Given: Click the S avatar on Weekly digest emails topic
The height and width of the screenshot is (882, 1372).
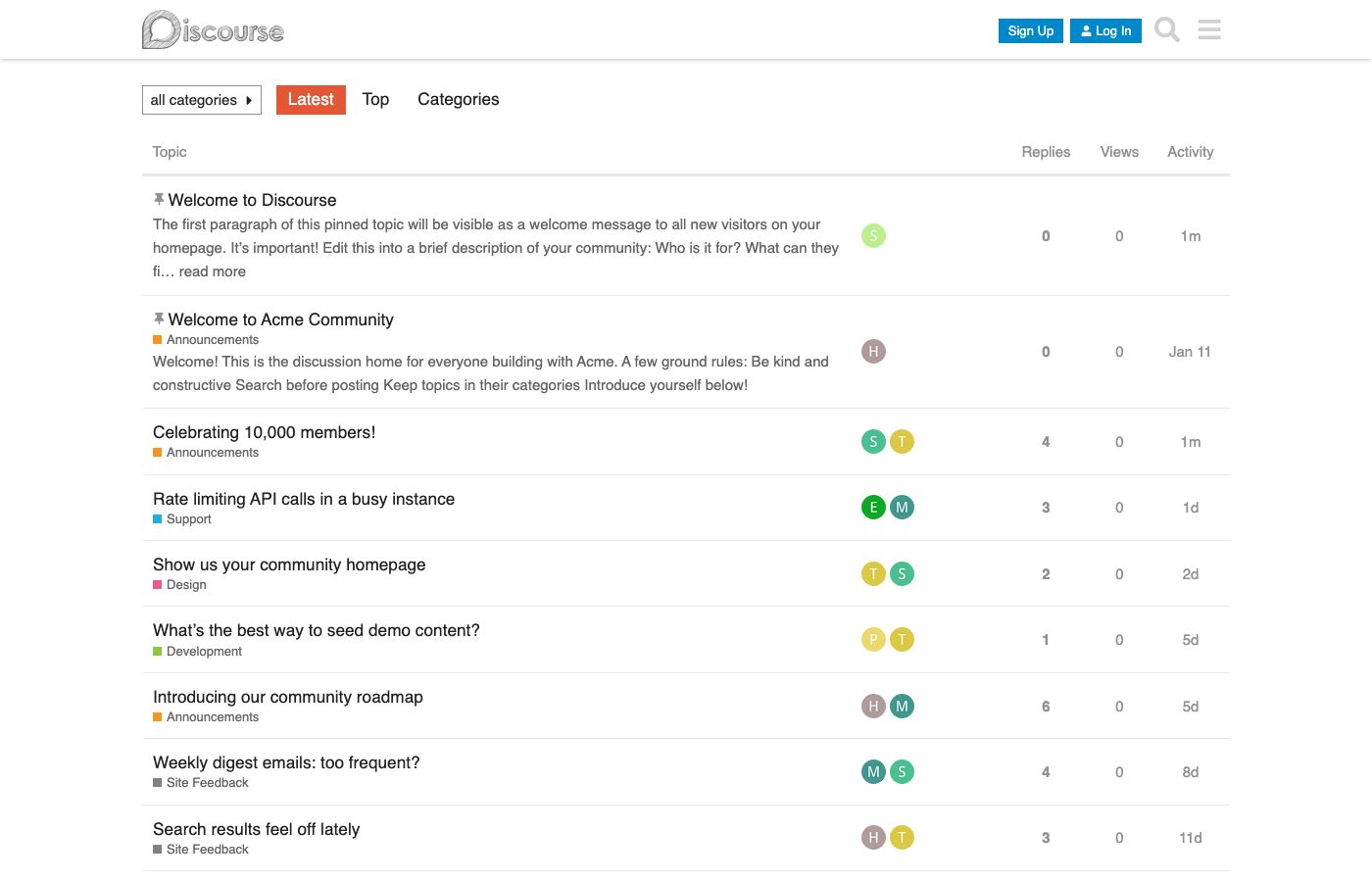Looking at the screenshot, I should (902, 771).
